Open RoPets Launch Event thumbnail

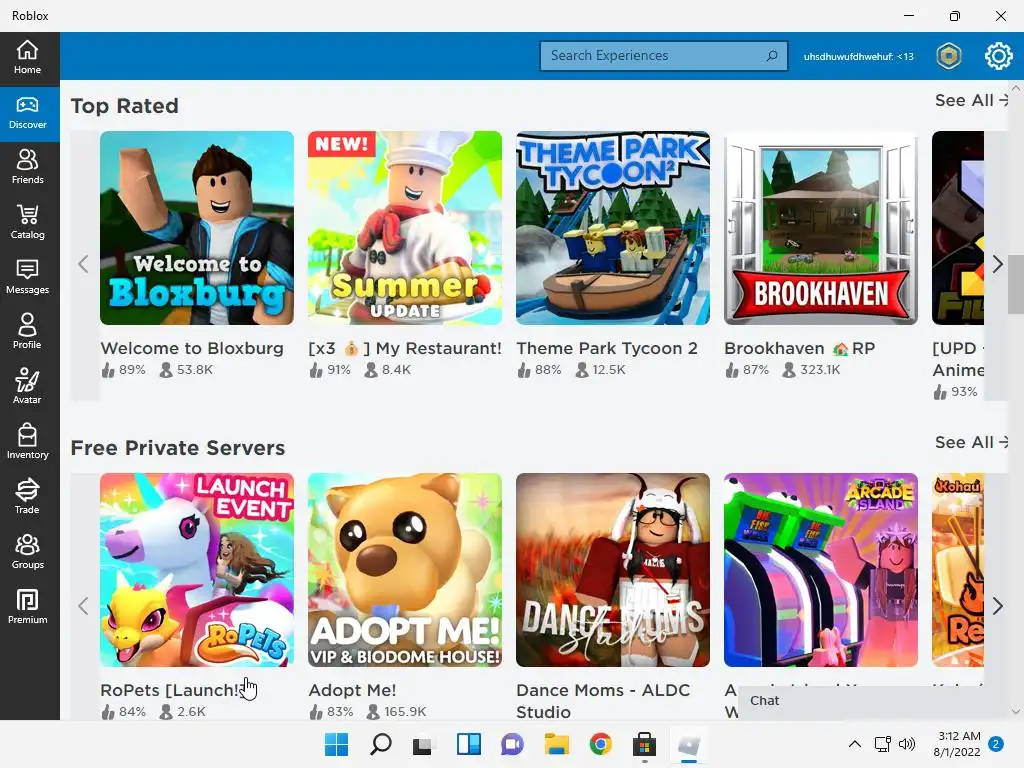point(197,570)
